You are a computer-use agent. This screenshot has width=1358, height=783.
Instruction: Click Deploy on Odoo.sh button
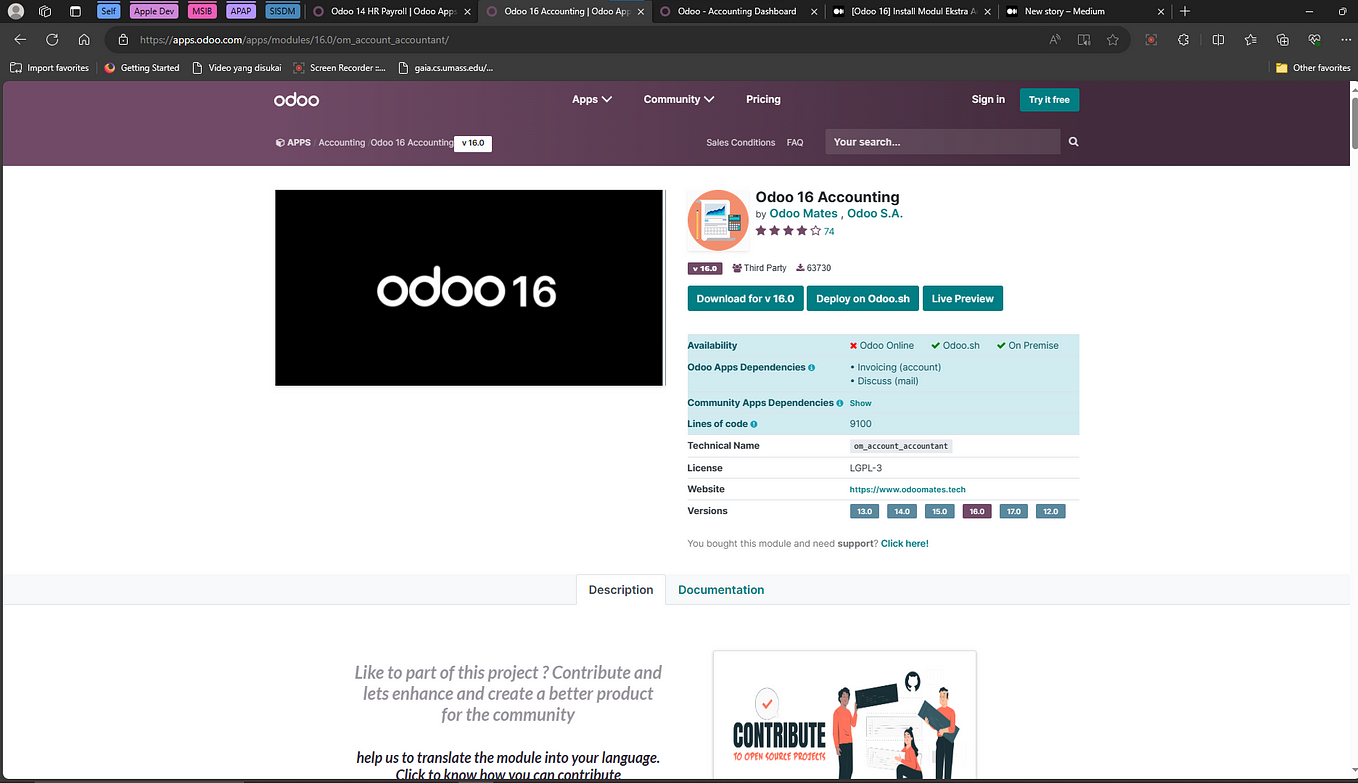point(863,298)
